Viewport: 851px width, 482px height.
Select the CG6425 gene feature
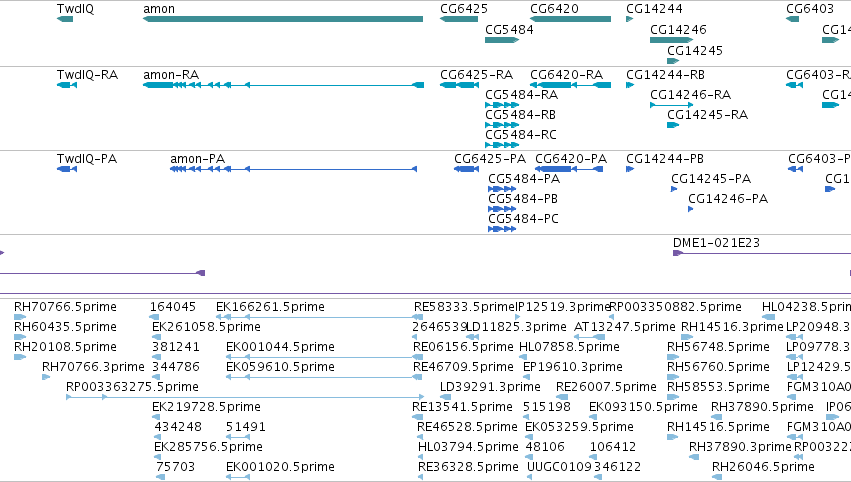tap(459, 19)
